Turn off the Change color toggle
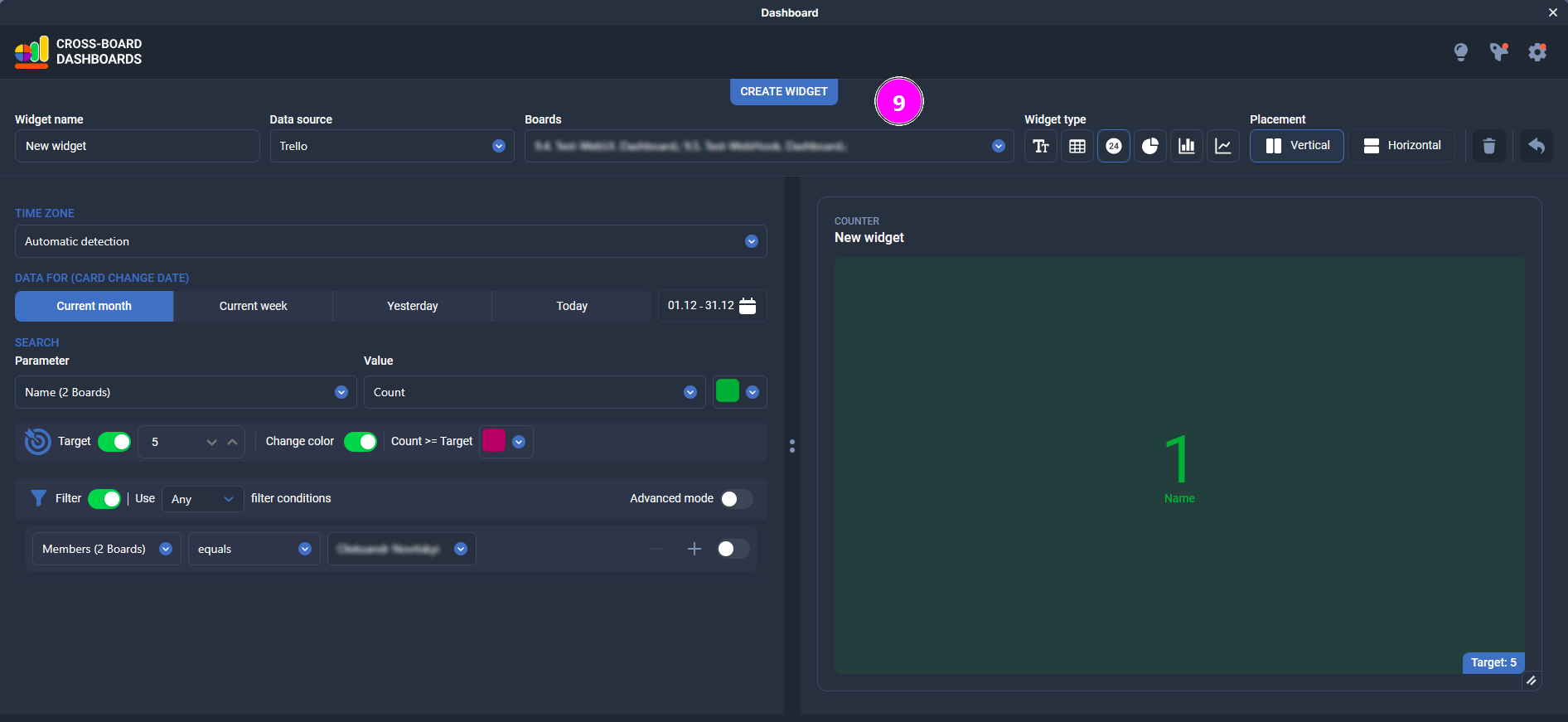 coord(361,442)
